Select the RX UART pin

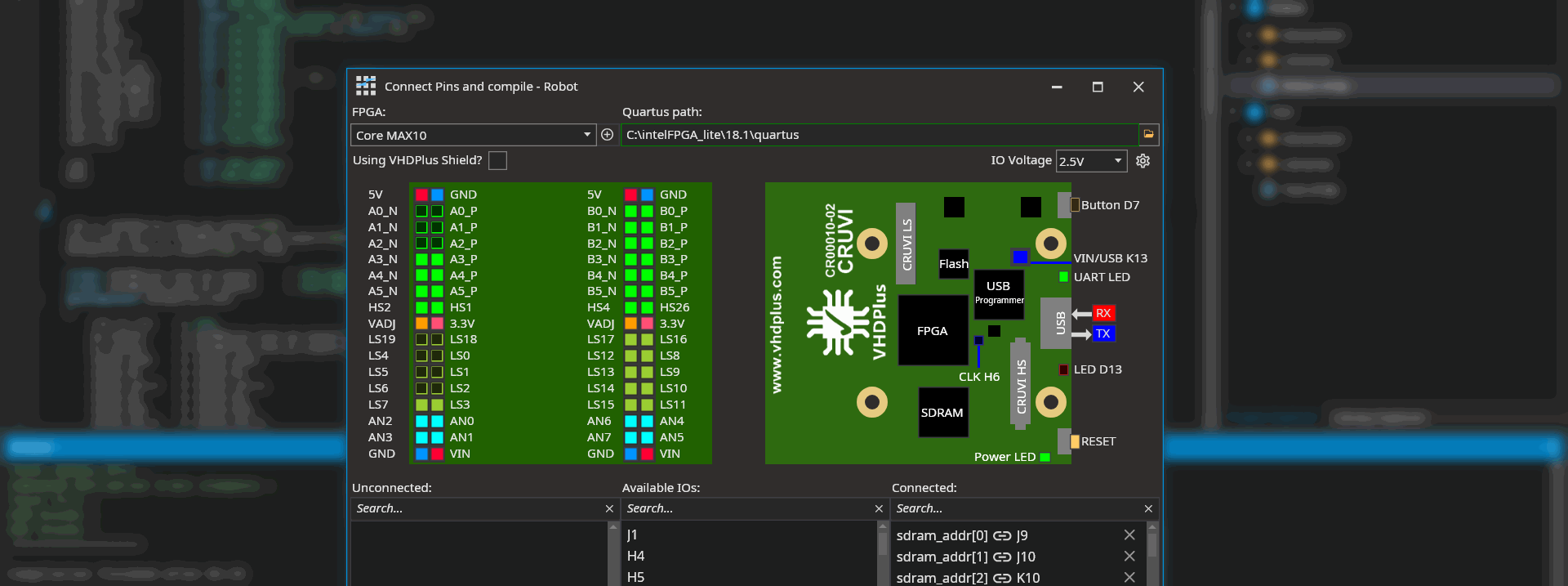(x=1103, y=313)
